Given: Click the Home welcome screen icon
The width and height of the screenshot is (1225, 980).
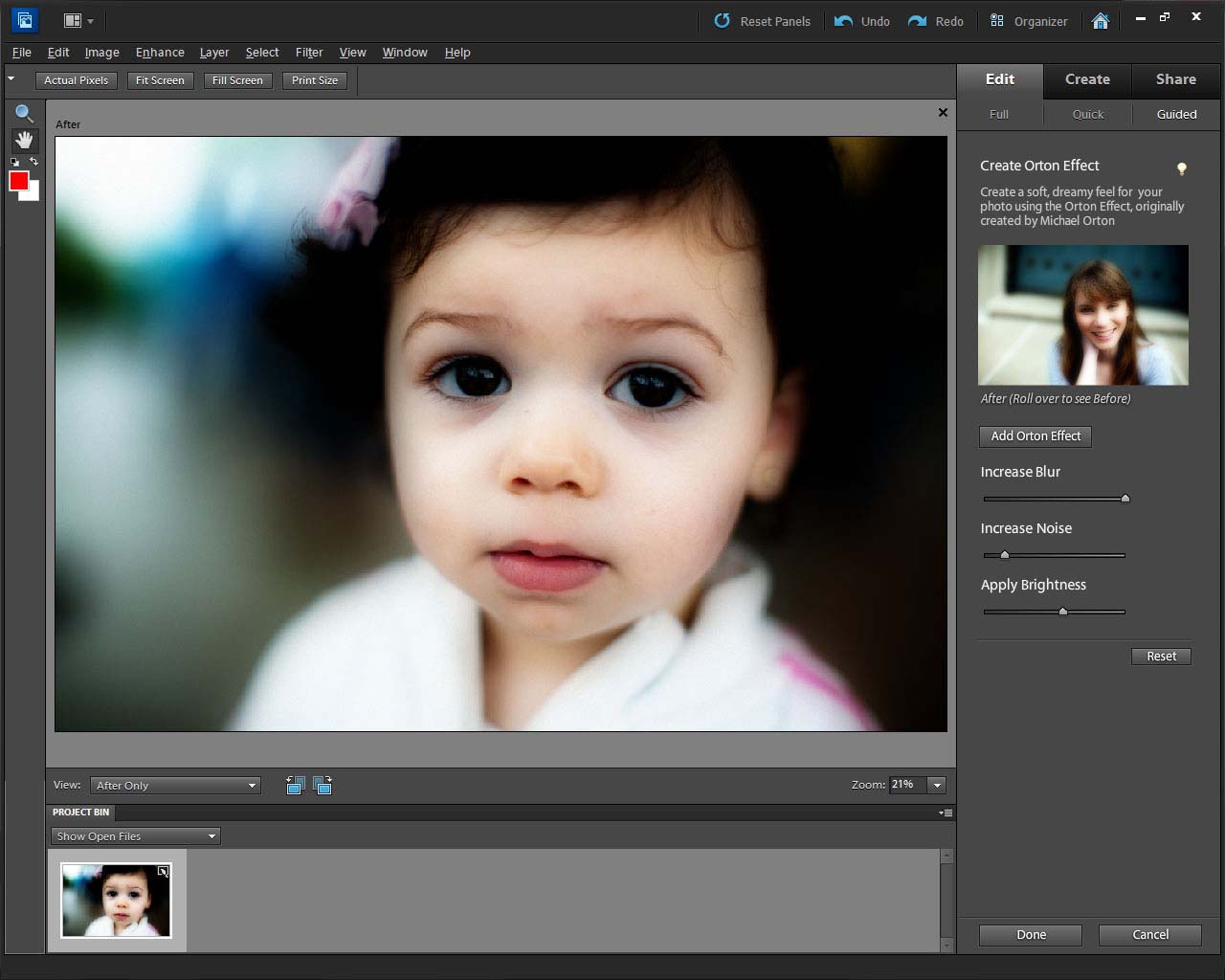Looking at the screenshot, I should pos(1101,21).
